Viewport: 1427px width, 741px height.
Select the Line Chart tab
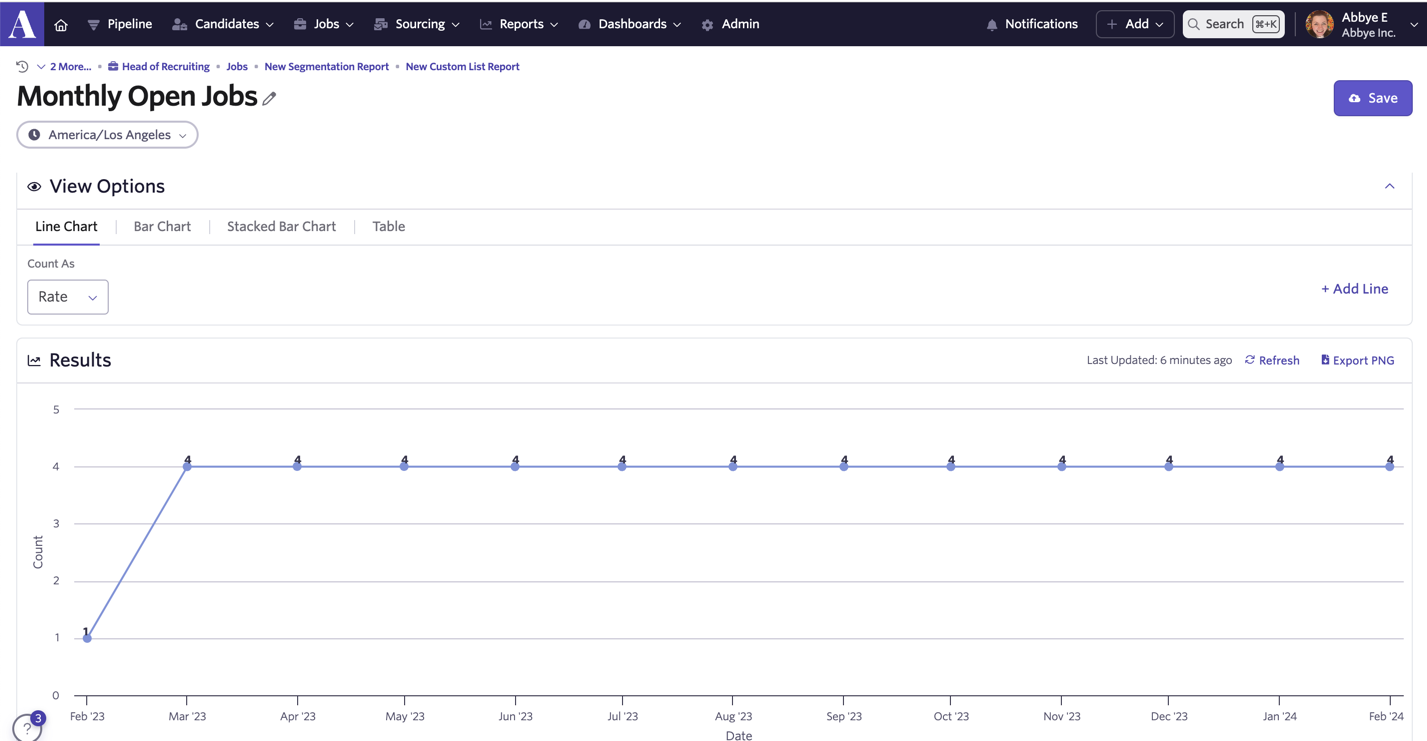click(x=66, y=227)
